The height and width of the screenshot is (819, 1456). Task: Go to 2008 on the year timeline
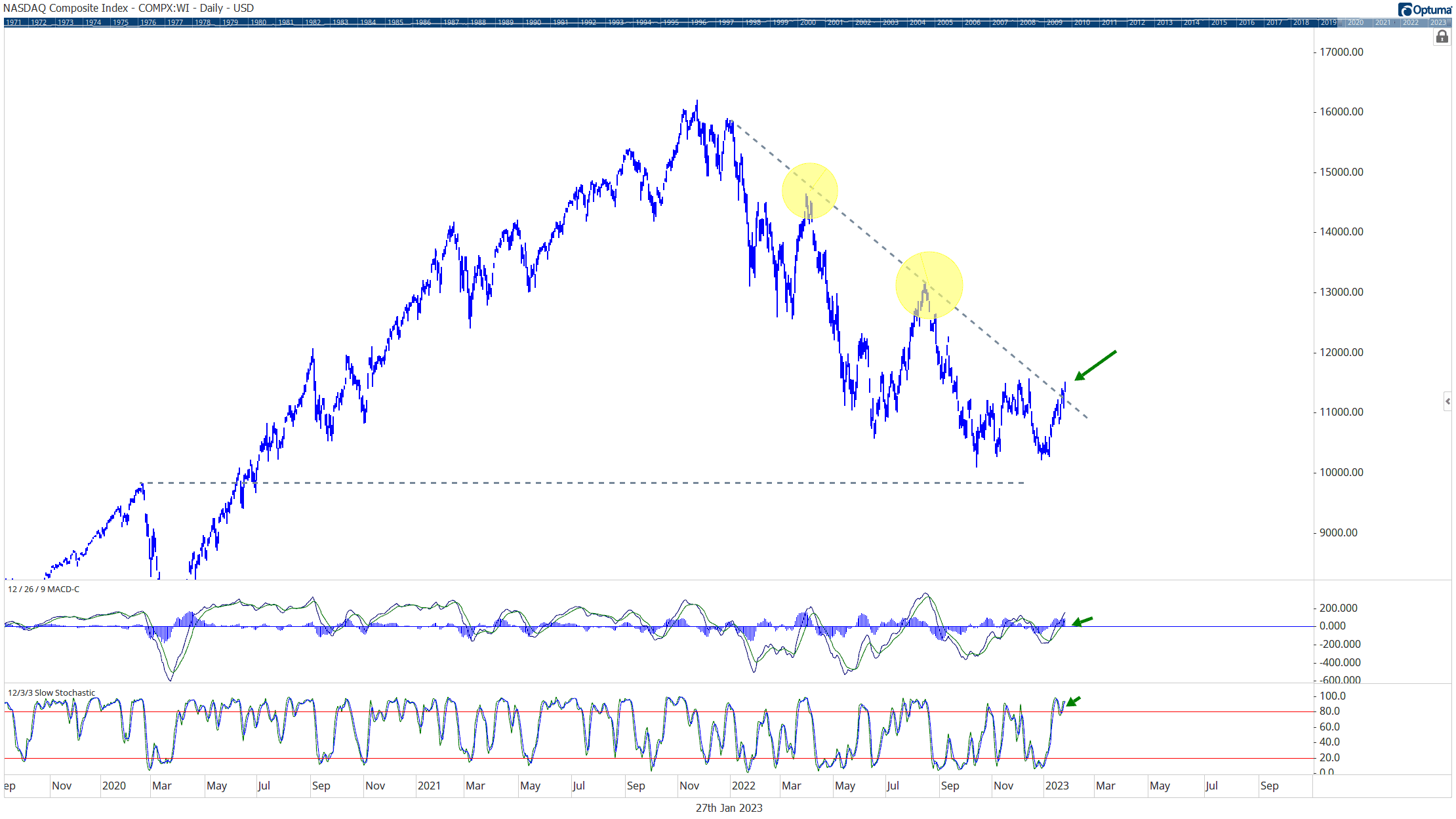click(x=1028, y=22)
